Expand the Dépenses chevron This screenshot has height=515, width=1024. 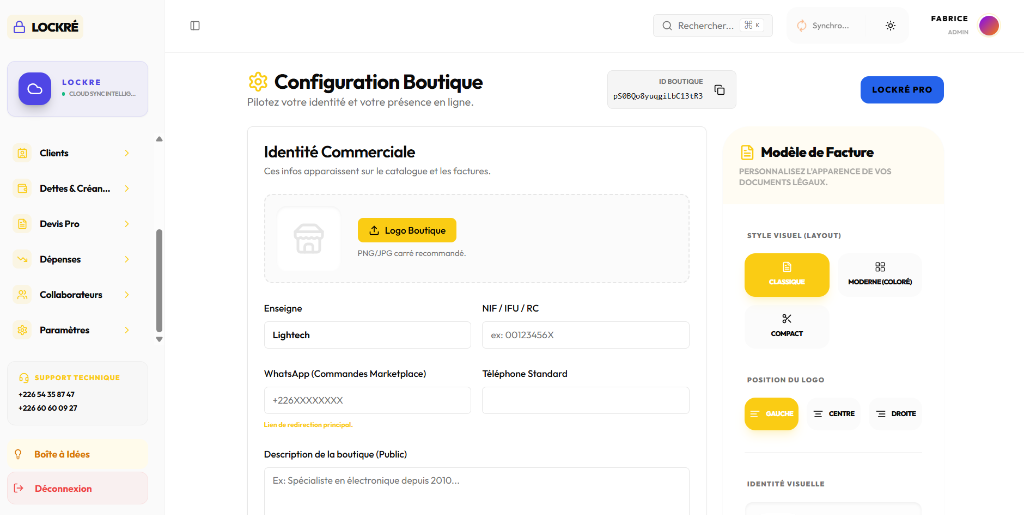pos(127,259)
